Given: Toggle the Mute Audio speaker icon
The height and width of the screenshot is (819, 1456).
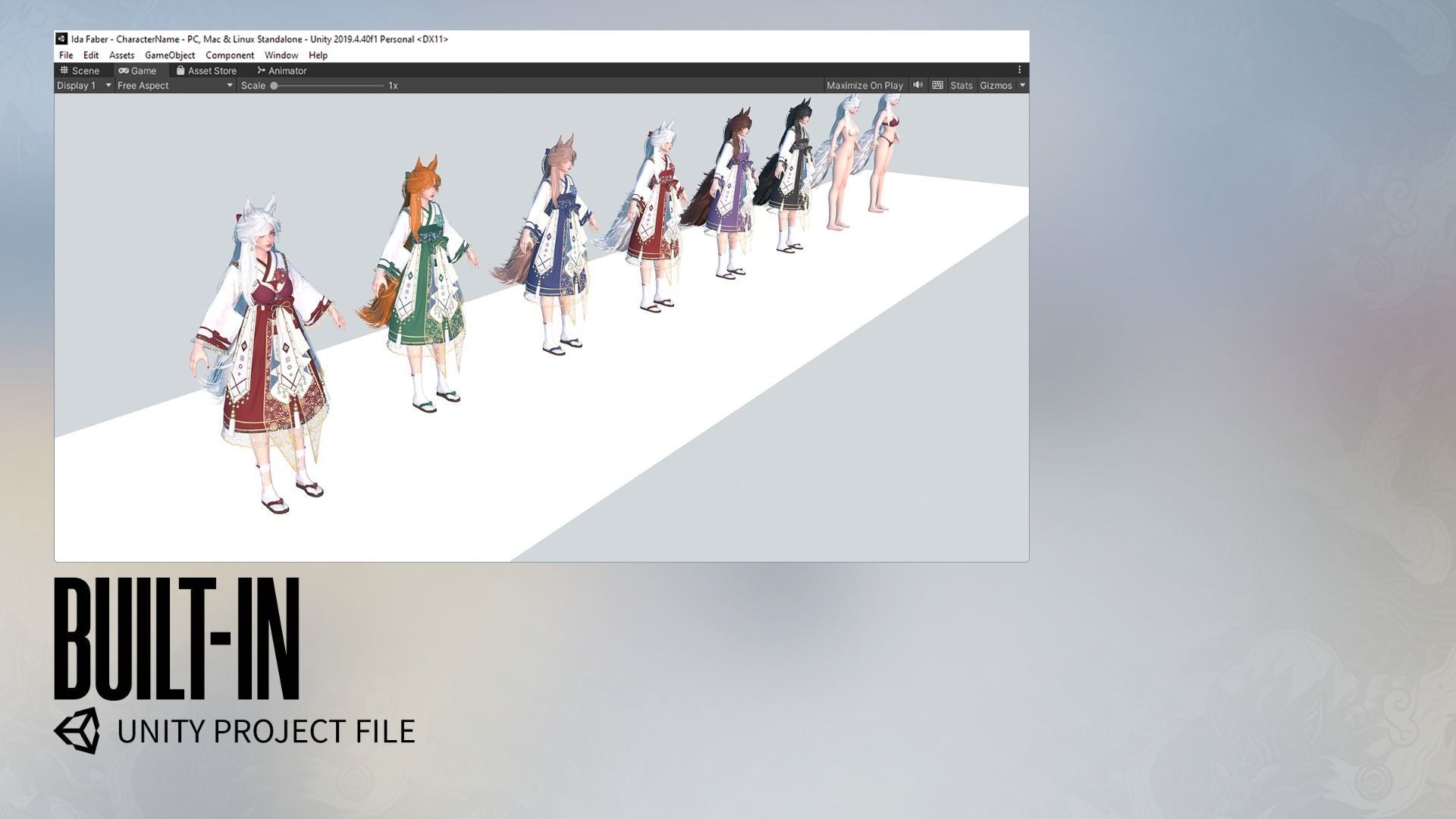Looking at the screenshot, I should click(x=918, y=85).
